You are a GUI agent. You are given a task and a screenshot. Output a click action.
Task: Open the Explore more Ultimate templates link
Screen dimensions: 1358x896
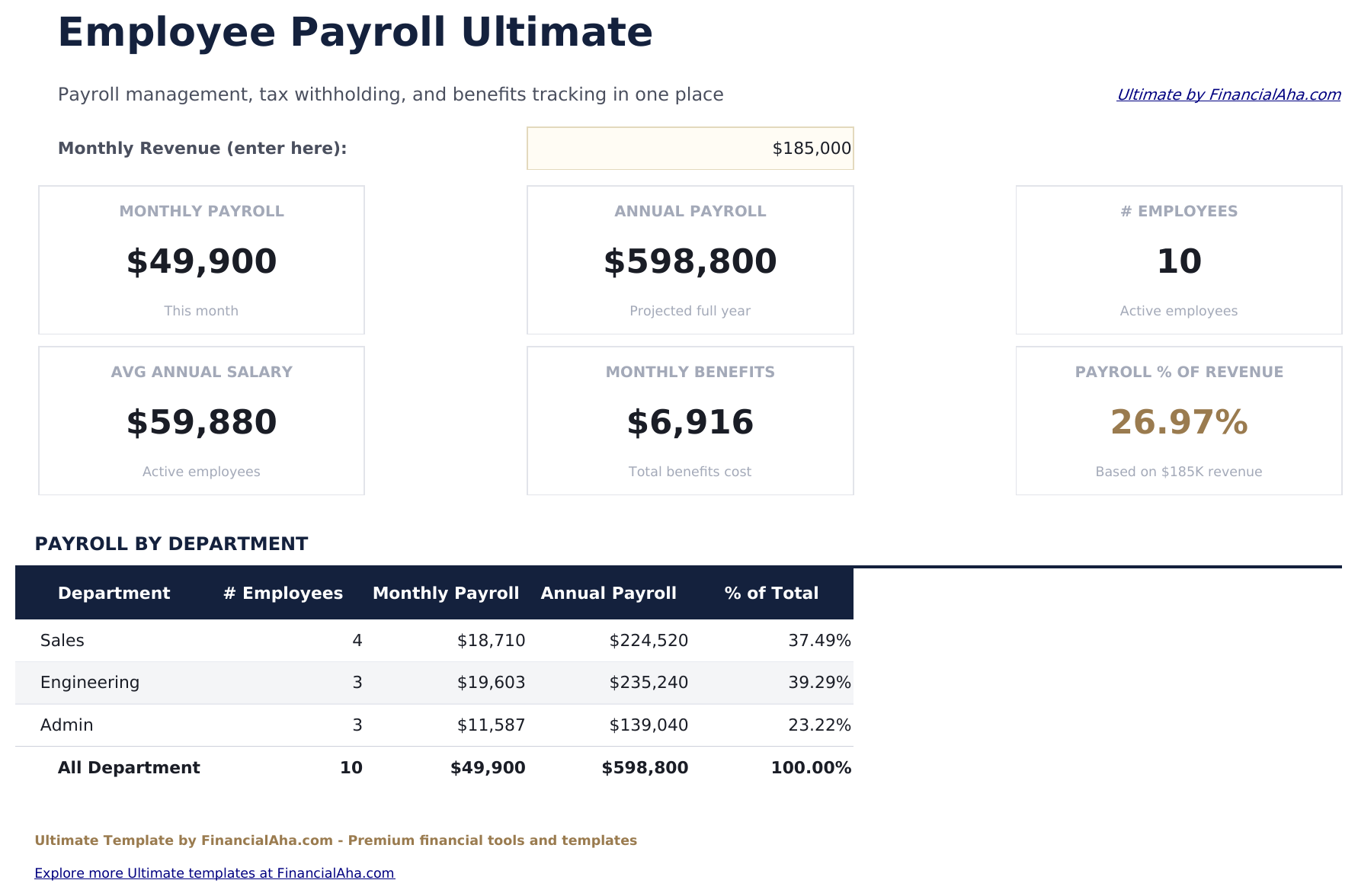tap(216, 873)
